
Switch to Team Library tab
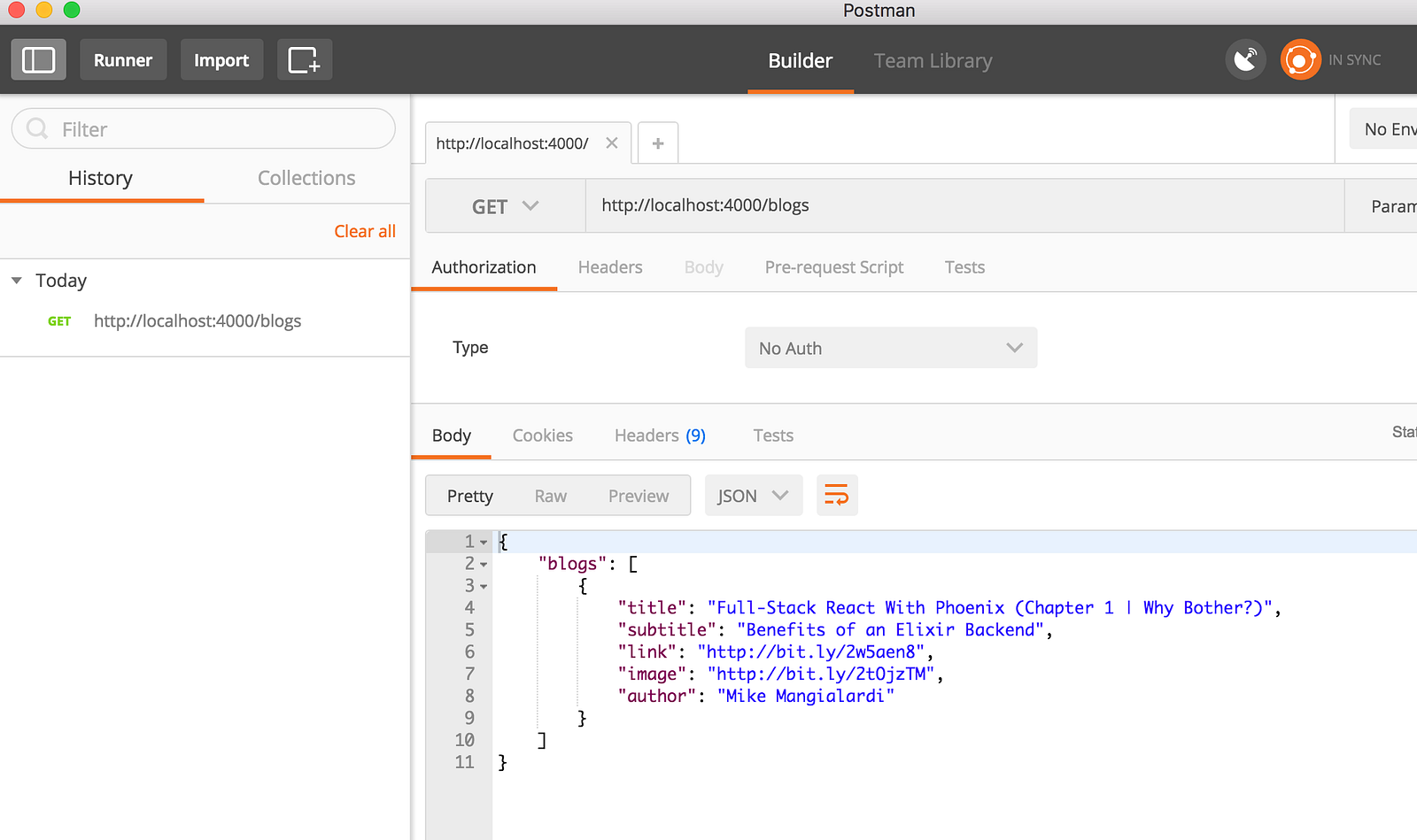click(x=933, y=60)
